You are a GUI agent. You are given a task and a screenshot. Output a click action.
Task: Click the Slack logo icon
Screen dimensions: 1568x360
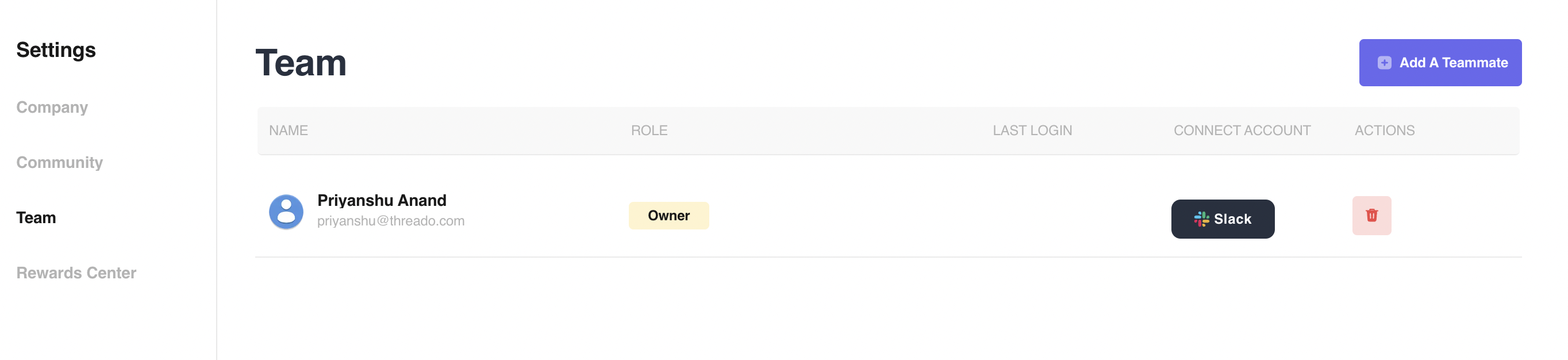1201,219
